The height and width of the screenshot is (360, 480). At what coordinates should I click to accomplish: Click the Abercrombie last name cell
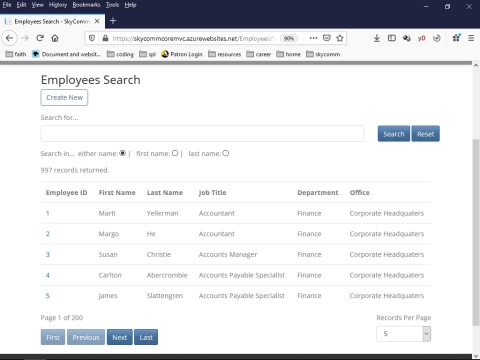click(x=167, y=275)
